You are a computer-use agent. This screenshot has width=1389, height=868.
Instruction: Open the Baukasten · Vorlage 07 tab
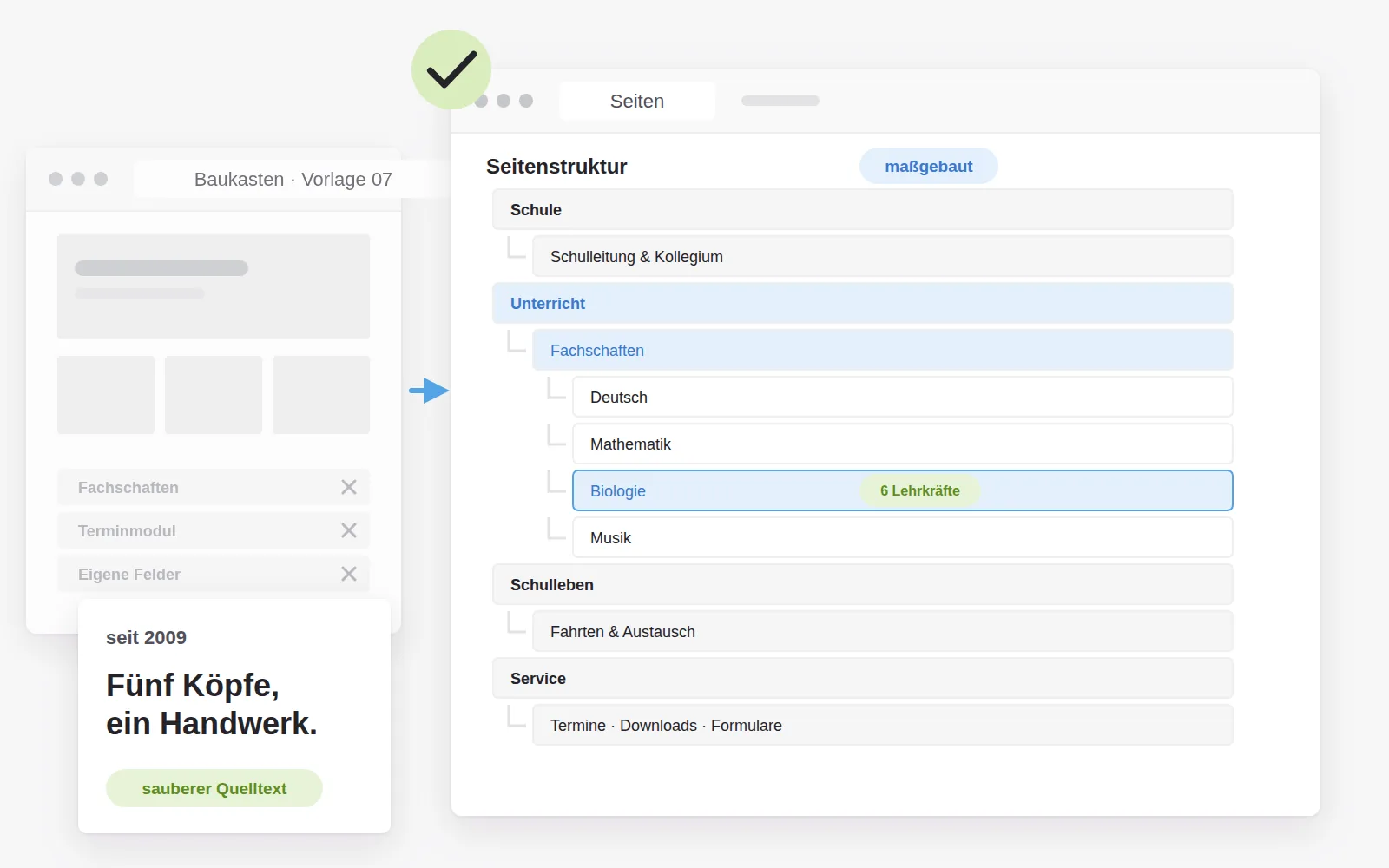293,179
